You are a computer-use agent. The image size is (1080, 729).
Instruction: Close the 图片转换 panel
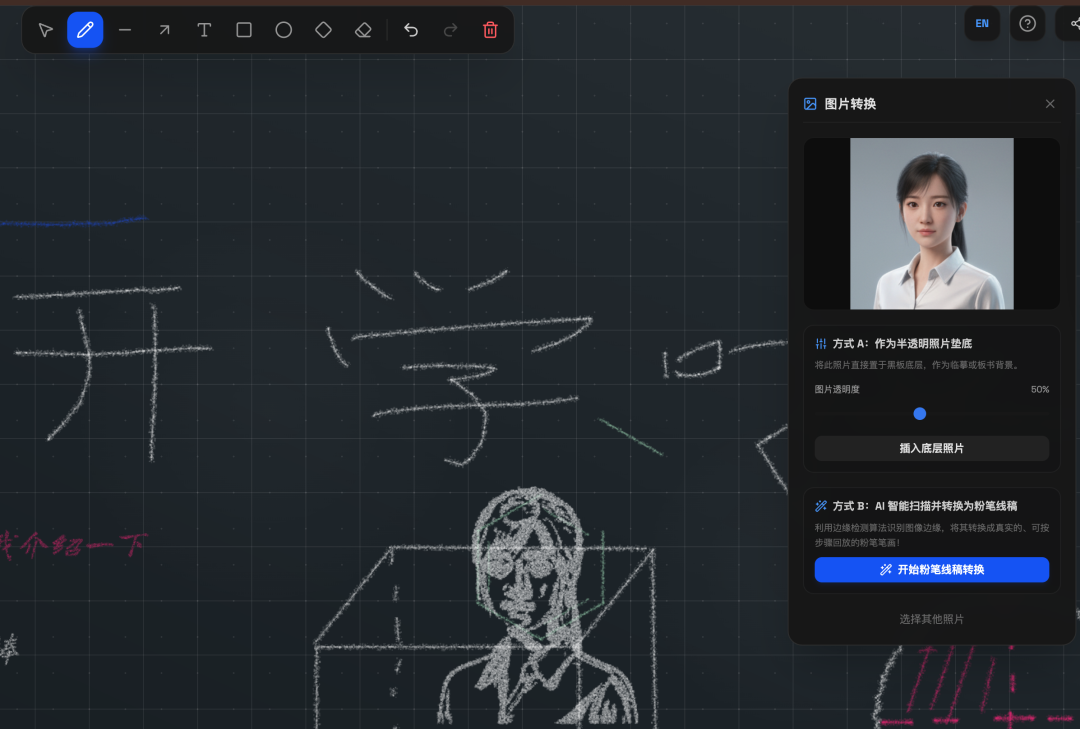[x=1050, y=104]
